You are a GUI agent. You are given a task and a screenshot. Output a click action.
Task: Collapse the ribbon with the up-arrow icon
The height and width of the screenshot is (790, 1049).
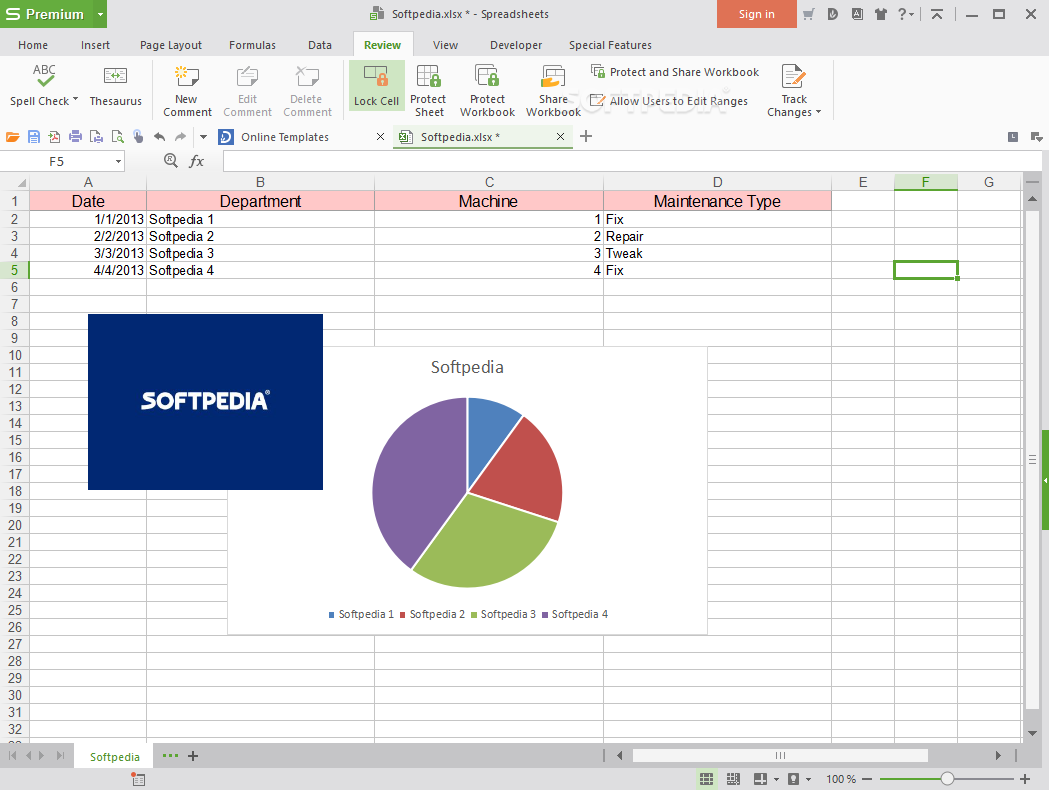937,14
